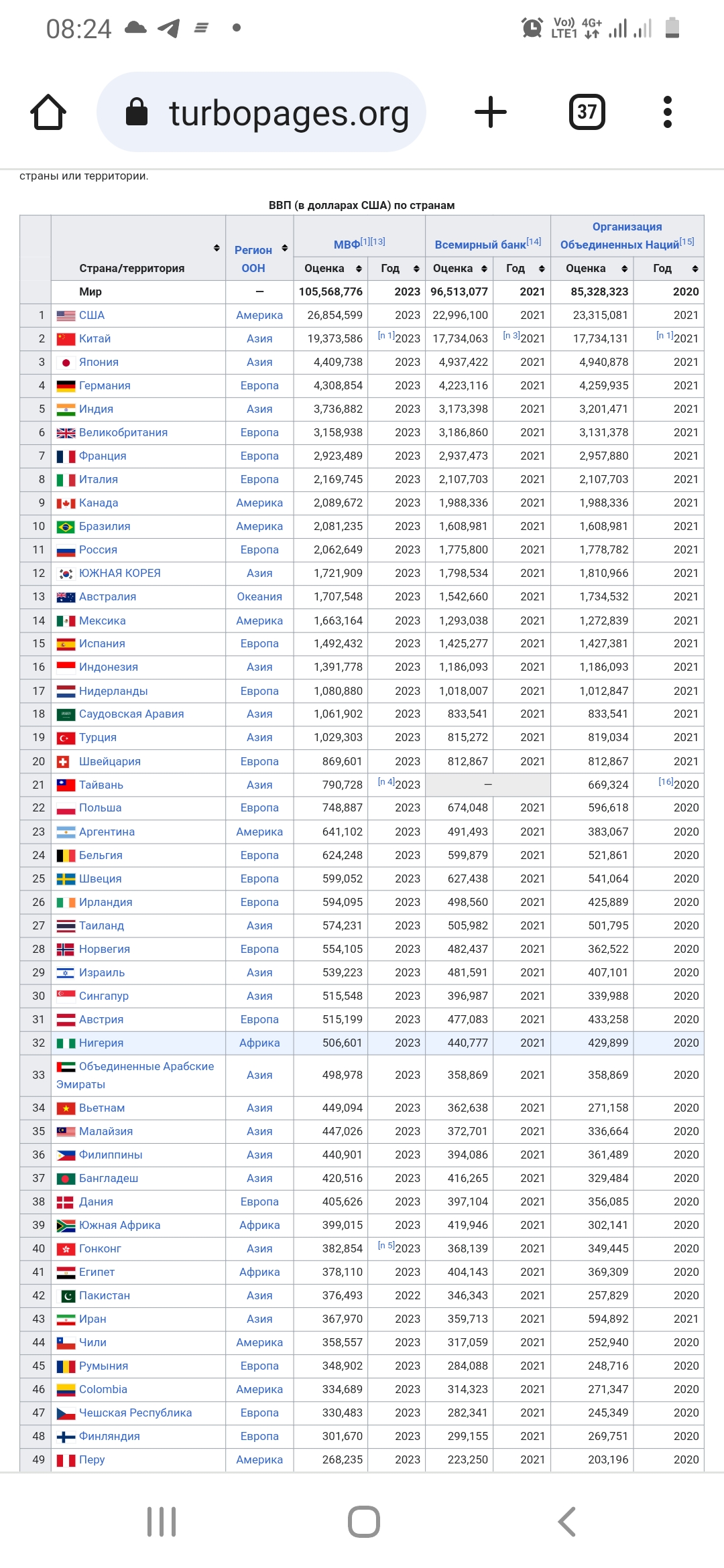Open the Германия country link
724x1568 pixels.
coord(105,385)
